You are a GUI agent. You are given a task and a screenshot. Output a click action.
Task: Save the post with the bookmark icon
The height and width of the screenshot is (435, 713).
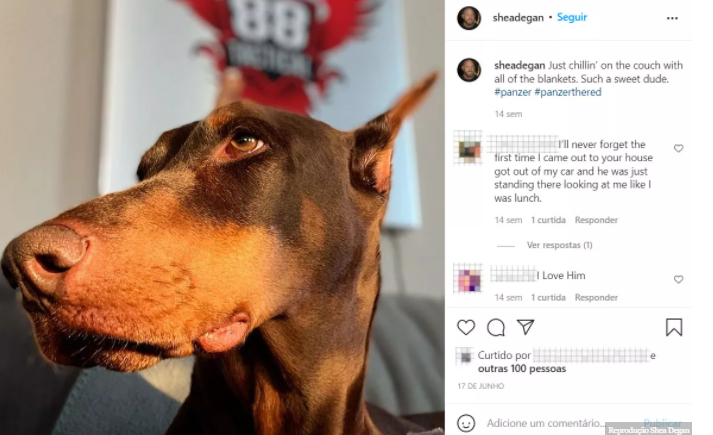click(674, 327)
